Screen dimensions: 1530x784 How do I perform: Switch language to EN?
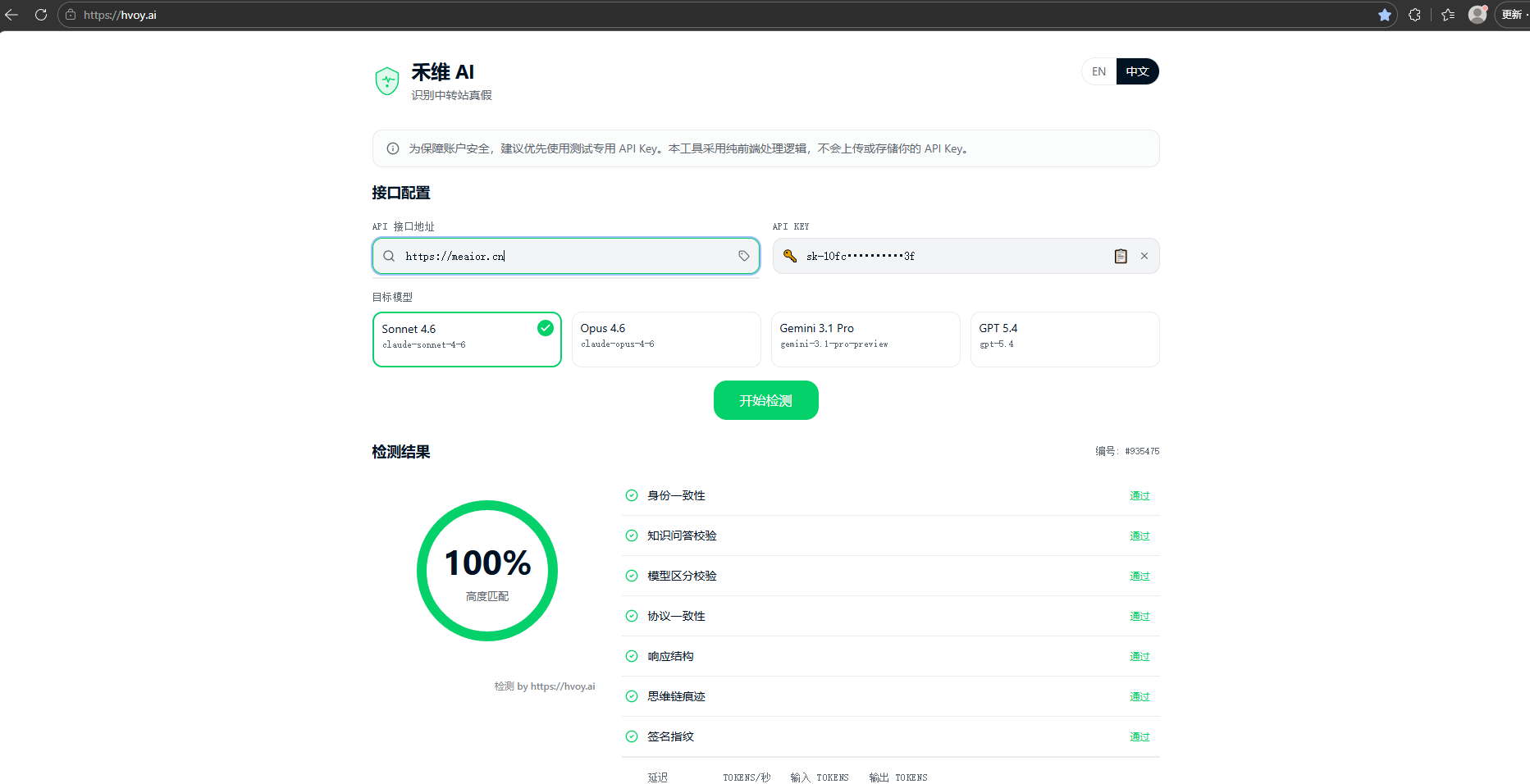[1098, 71]
